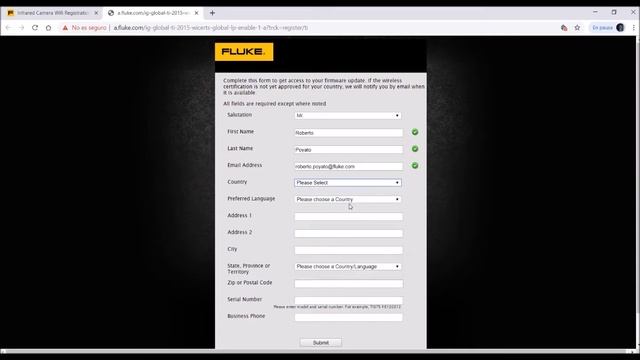Viewport: 640px width, 360px height.
Task: Focus the Zip or Postal Code field
Action: tap(349, 283)
